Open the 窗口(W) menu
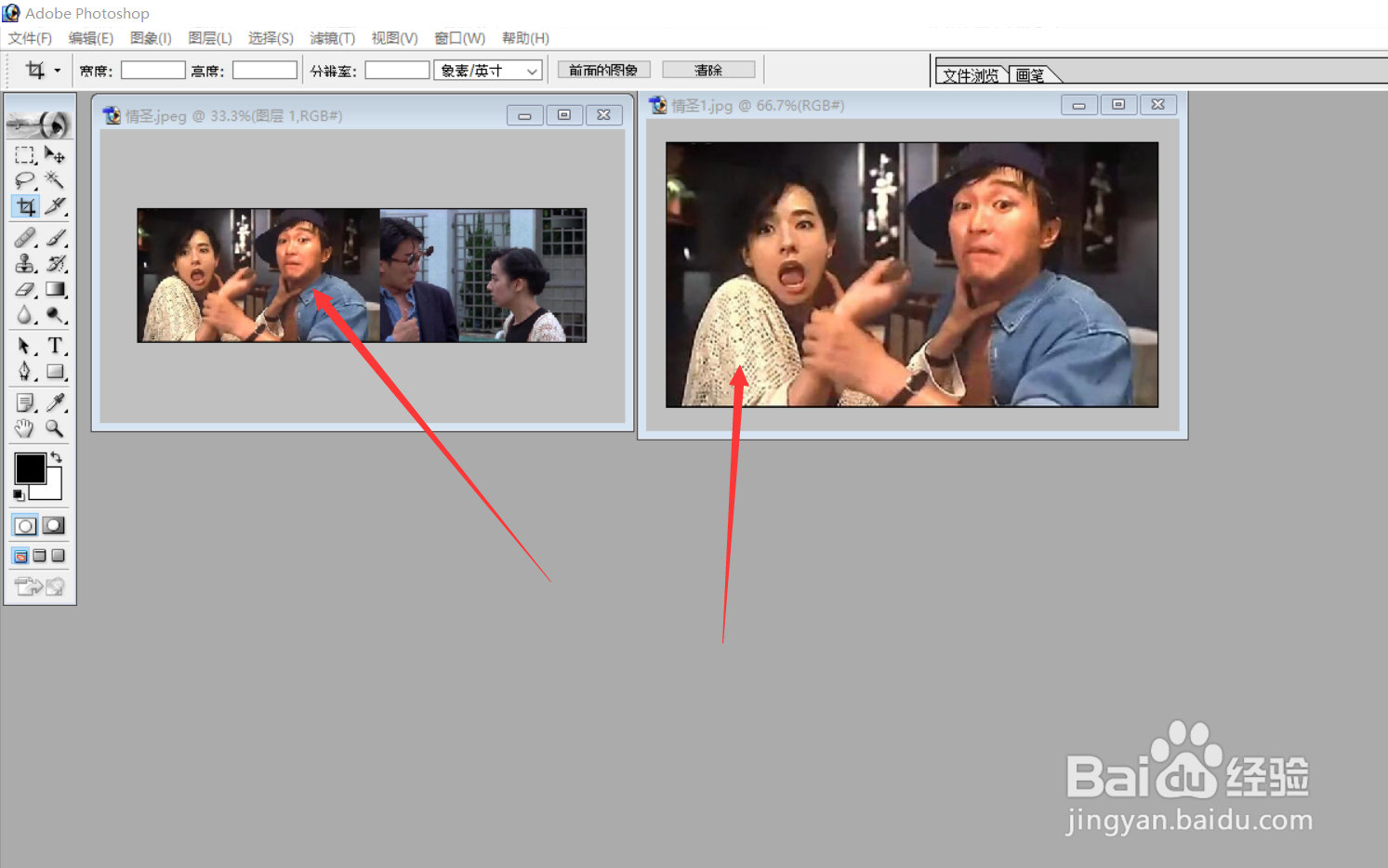 tap(460, 38)
